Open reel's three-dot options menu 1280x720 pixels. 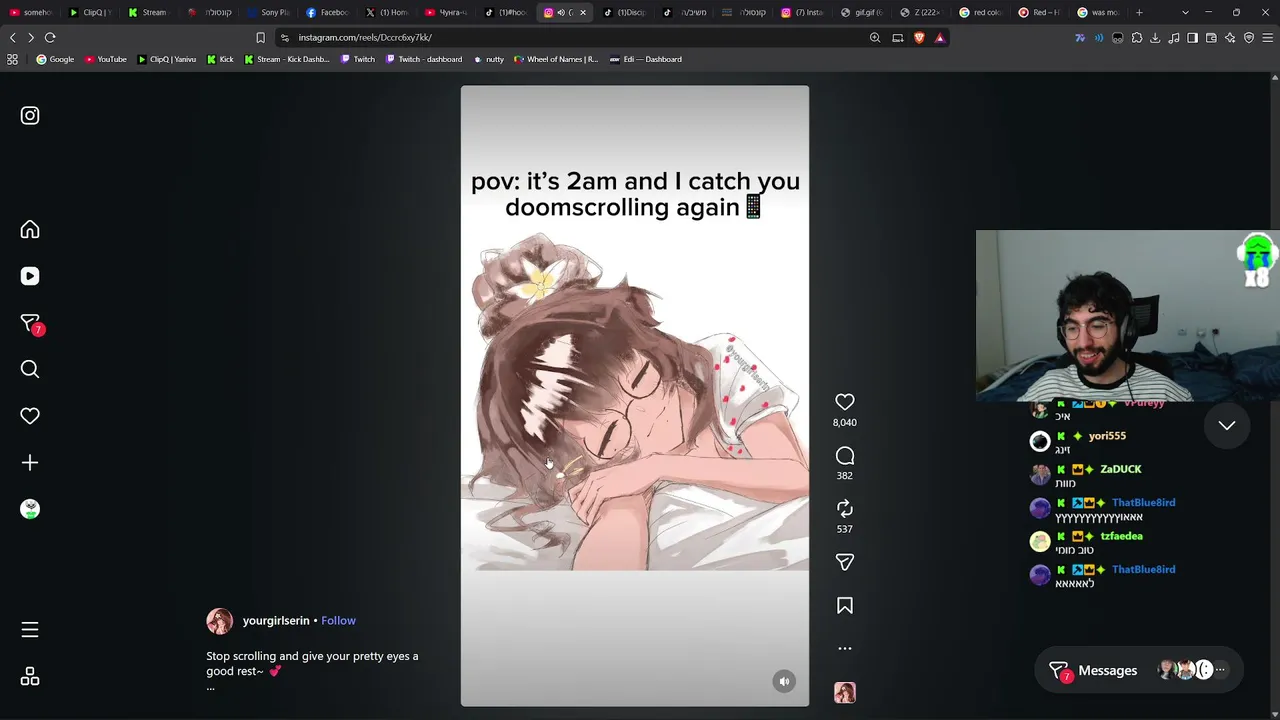(x=845, y=648)
